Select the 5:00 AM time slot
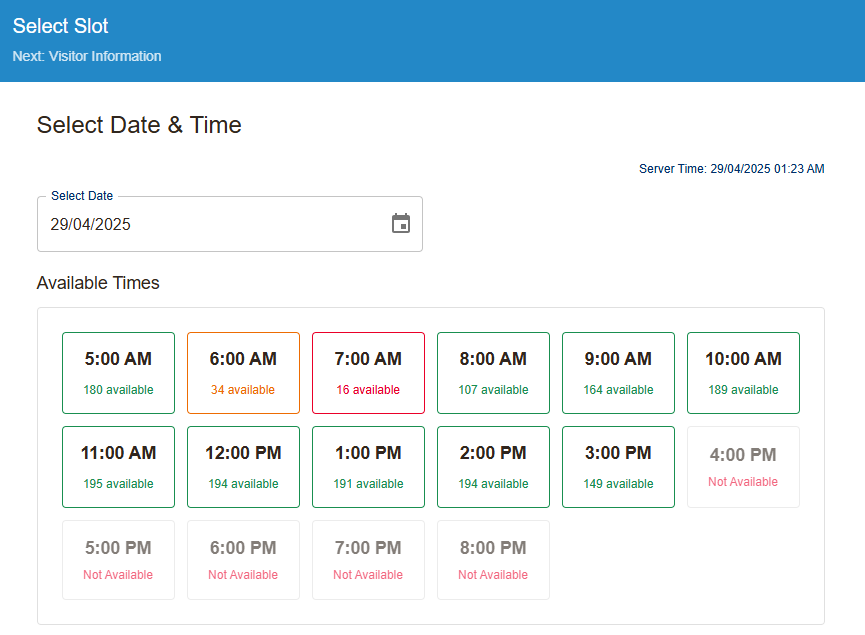The width and height of the screenshot is (865, 635). click(118, 372)
